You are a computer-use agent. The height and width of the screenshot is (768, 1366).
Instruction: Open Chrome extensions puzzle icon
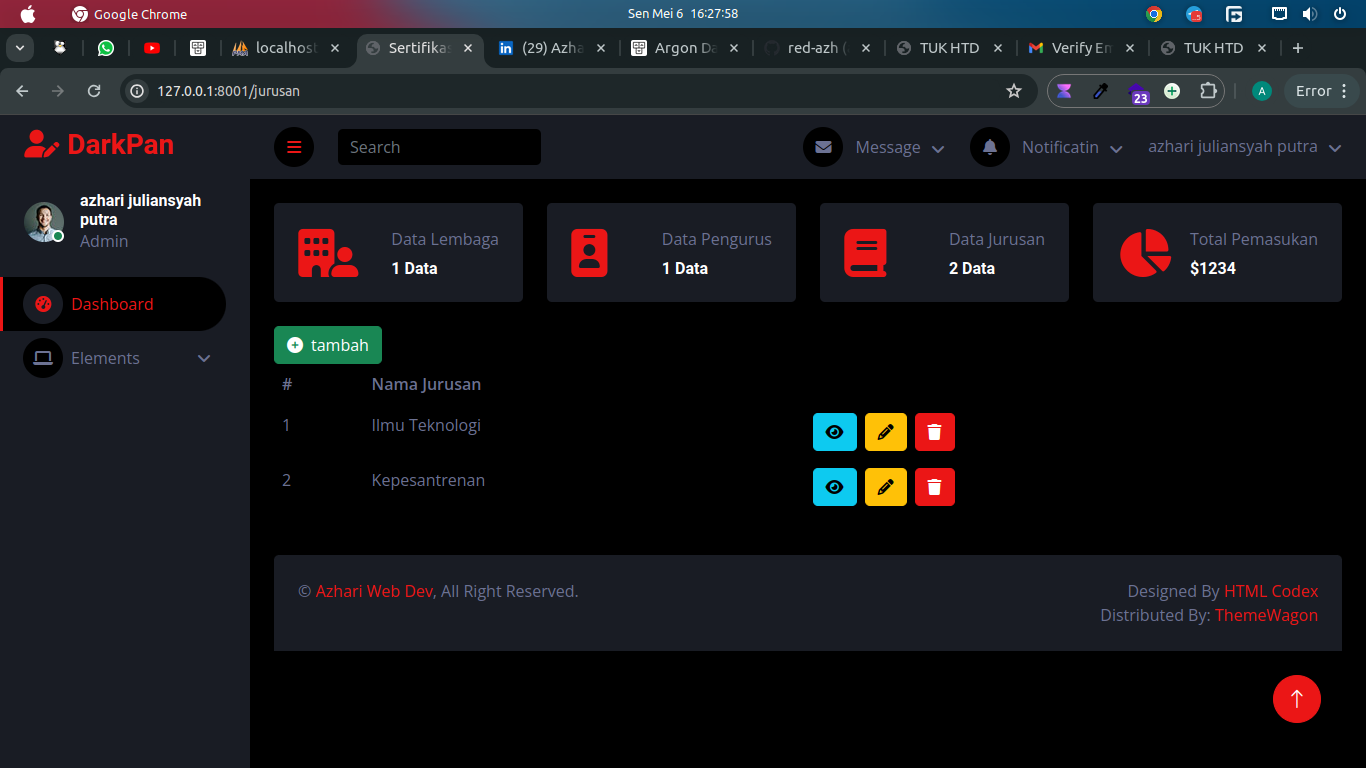pos(1207,91)
